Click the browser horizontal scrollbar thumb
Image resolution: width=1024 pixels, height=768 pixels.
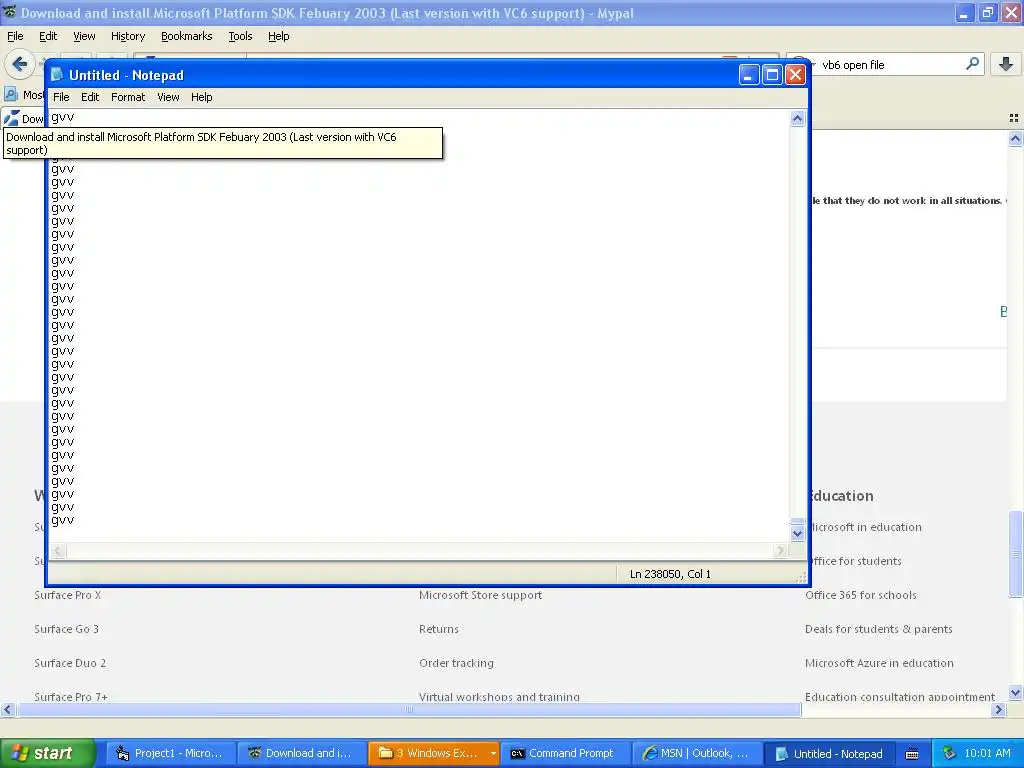409,710
